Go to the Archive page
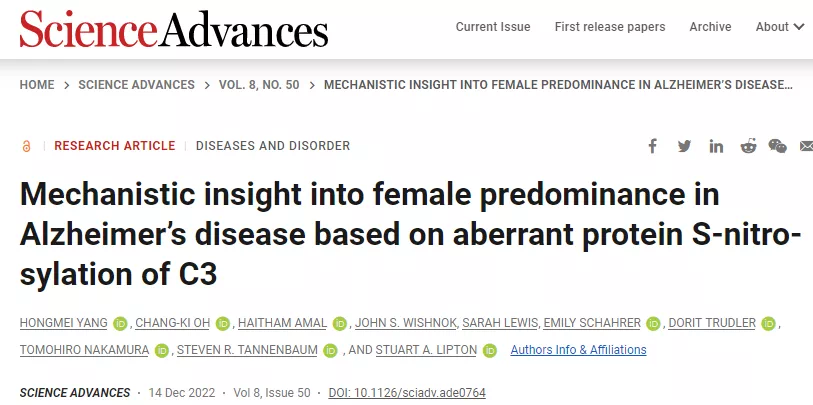 click(x=710, y=27)
